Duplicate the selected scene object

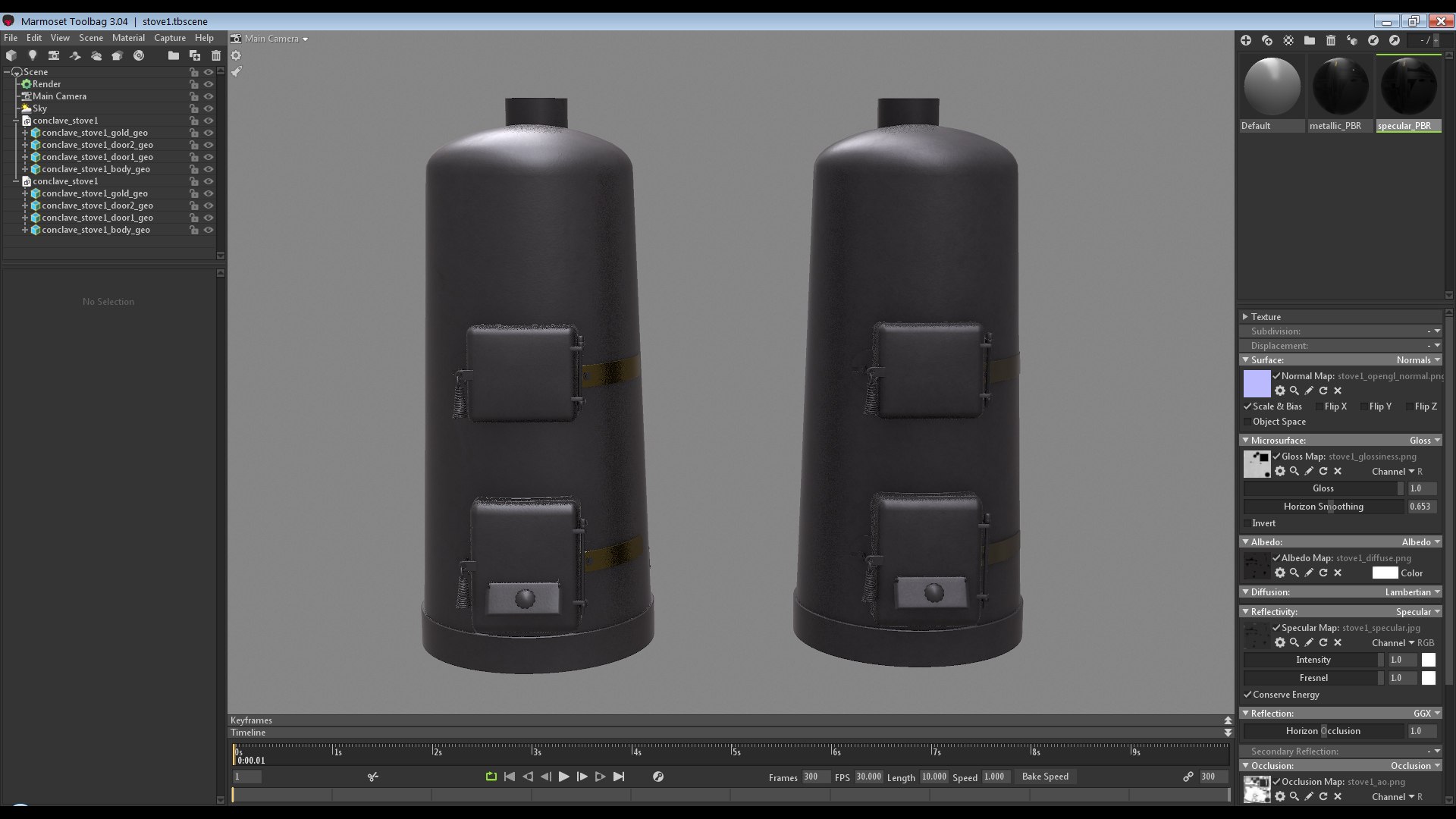195,55
